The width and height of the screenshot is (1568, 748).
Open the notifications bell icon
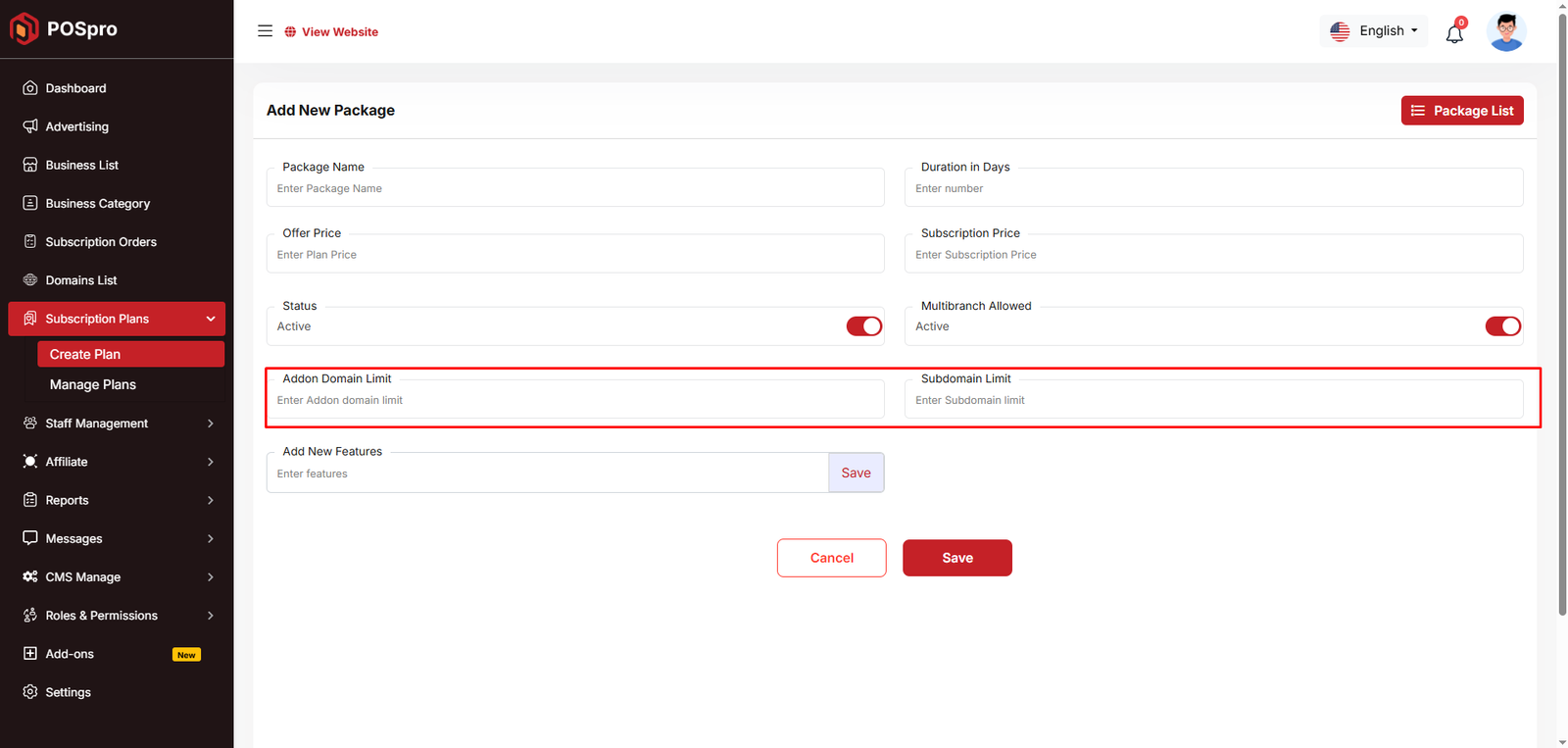point(1454,34)
